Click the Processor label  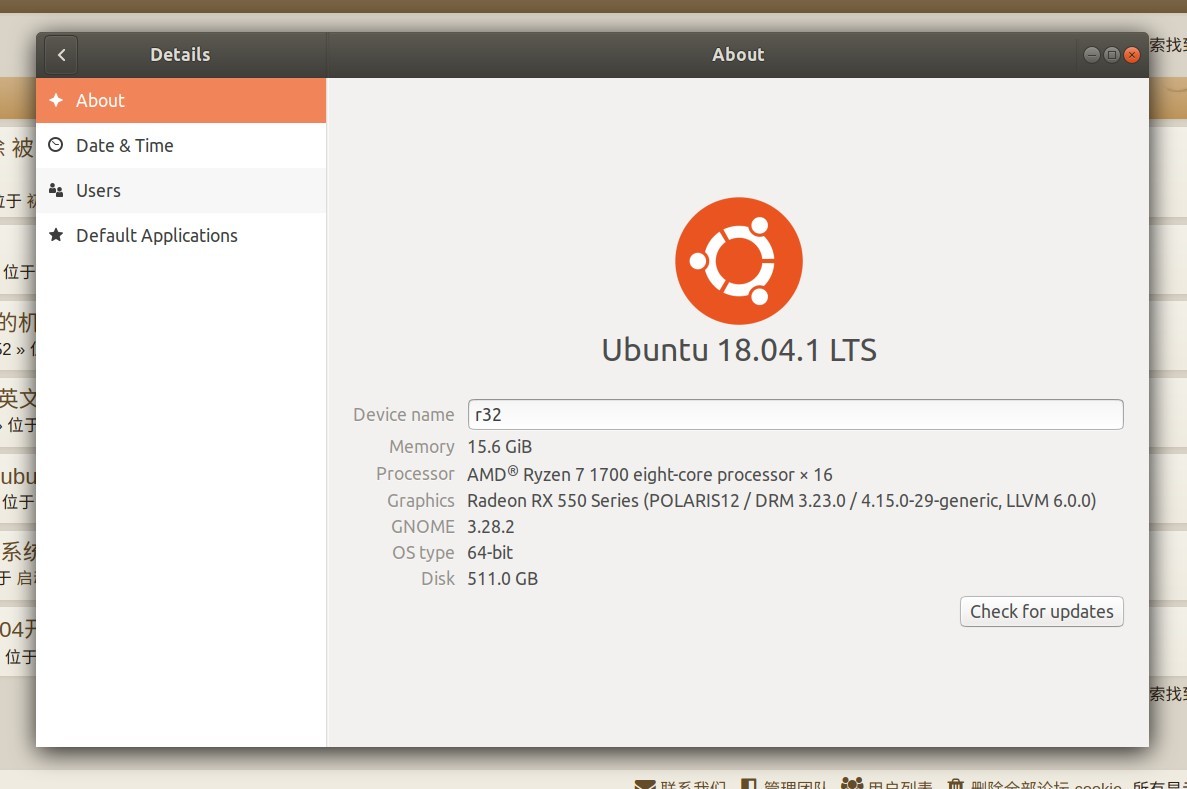pyautogui.click(x=416, y=474)
